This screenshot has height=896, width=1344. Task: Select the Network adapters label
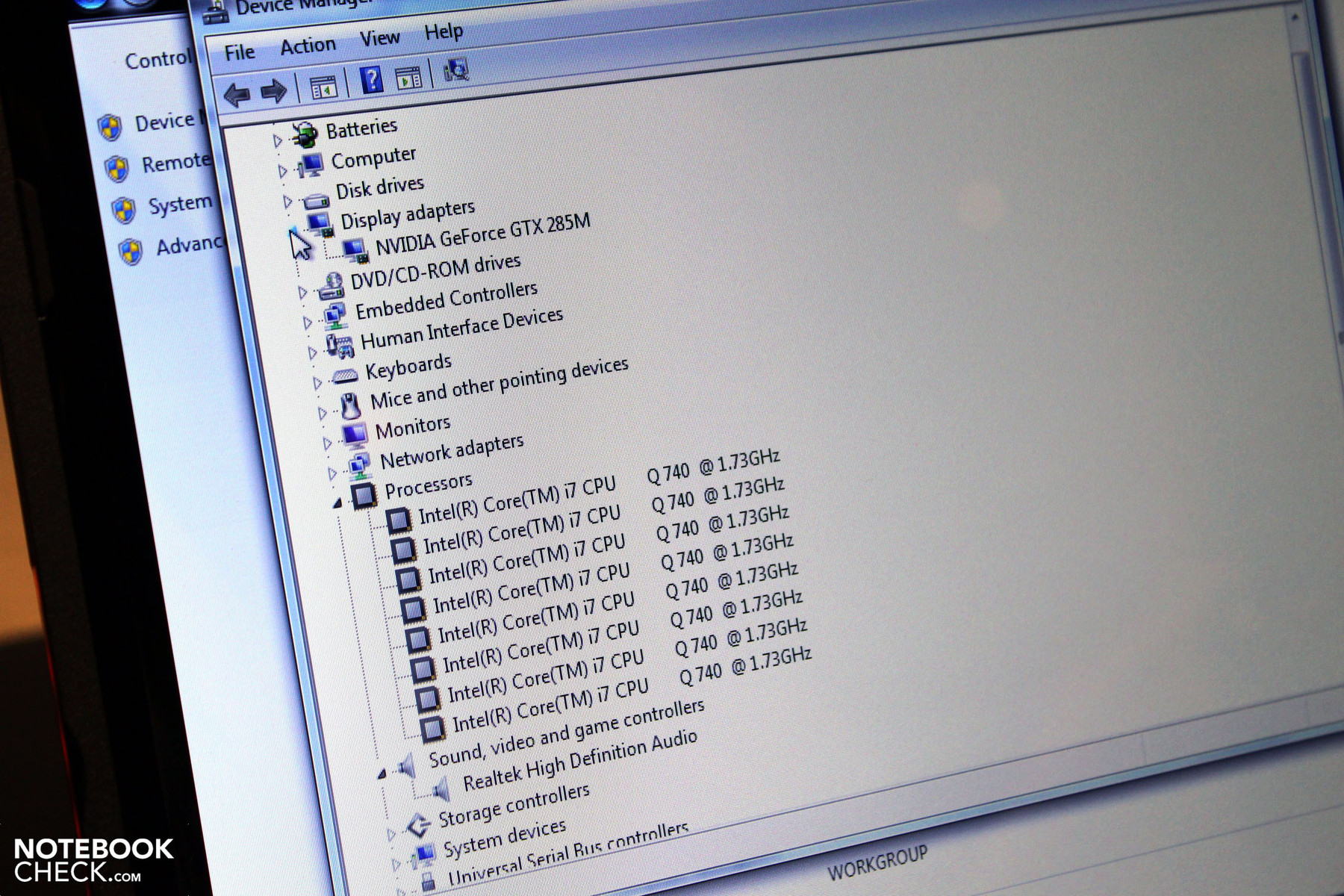452,452
